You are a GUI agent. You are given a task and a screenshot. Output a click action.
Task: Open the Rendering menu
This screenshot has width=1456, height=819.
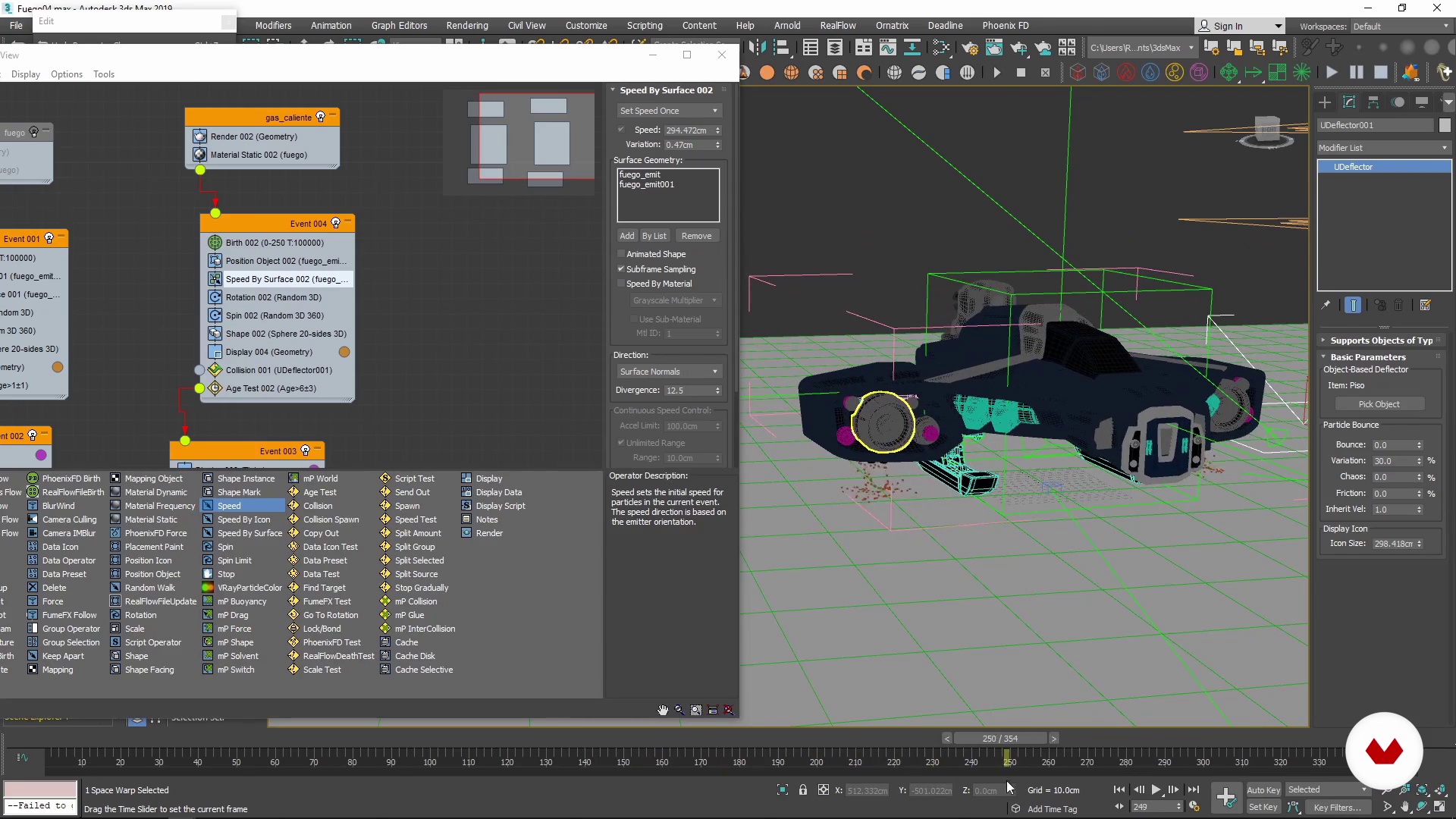tap(467, 26)
